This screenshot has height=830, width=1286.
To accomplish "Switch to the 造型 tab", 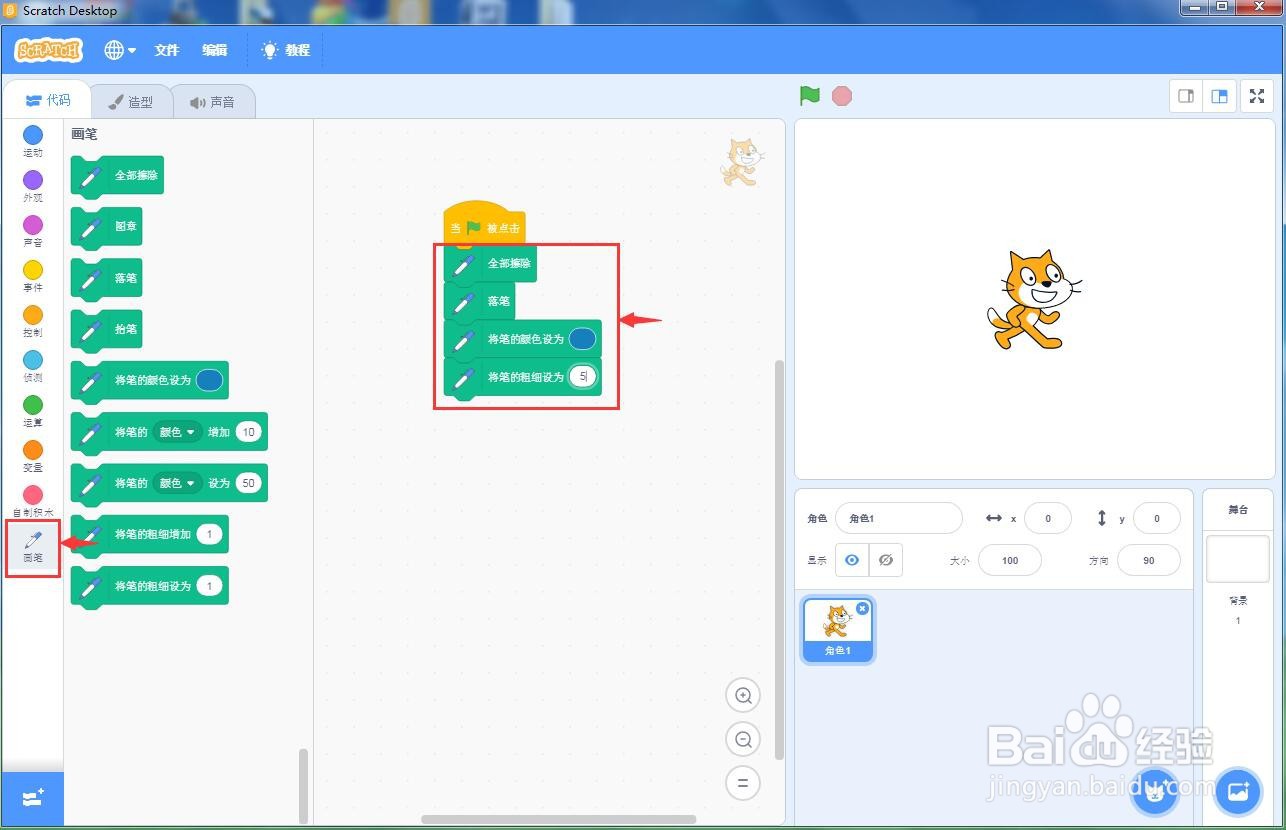I will click(131, 100).
